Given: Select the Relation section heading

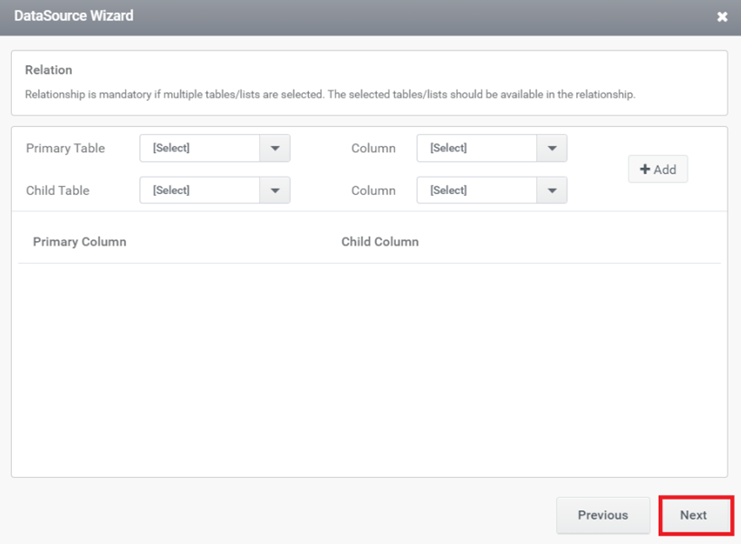Looking at the screenshot, I should [x=49, y=70].
